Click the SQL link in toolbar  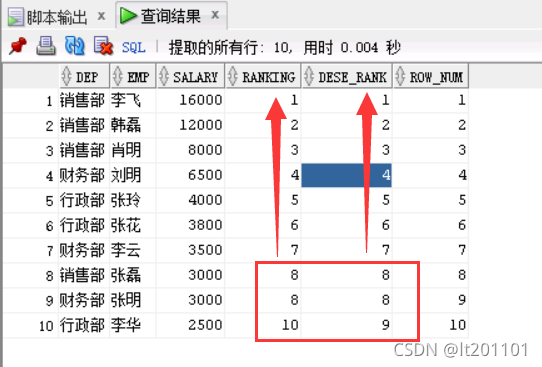[x=133, y=47]
